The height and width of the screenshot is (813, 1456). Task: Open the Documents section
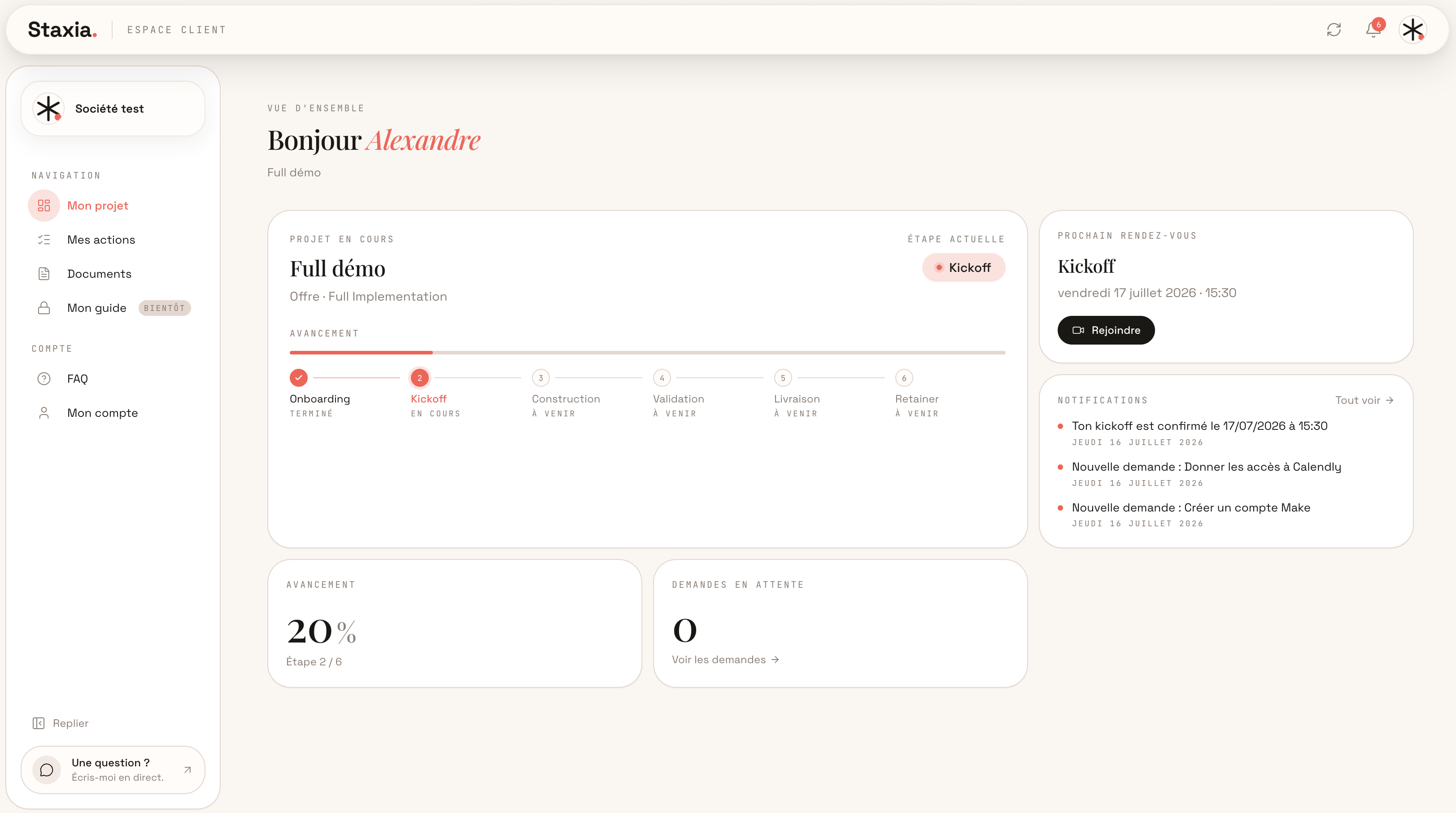pyautogui.click(x=113, y=274)
